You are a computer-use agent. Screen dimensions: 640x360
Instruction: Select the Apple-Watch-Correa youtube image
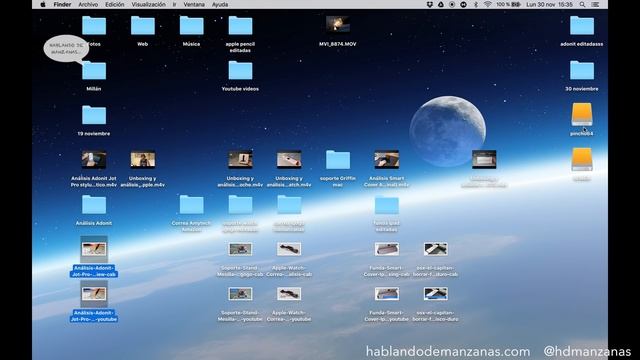click(x=289, y=294)
